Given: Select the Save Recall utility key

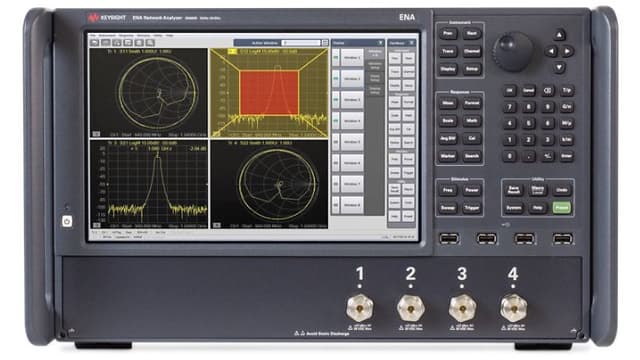Looking at the screenshot, I should (x=513, y=190).
